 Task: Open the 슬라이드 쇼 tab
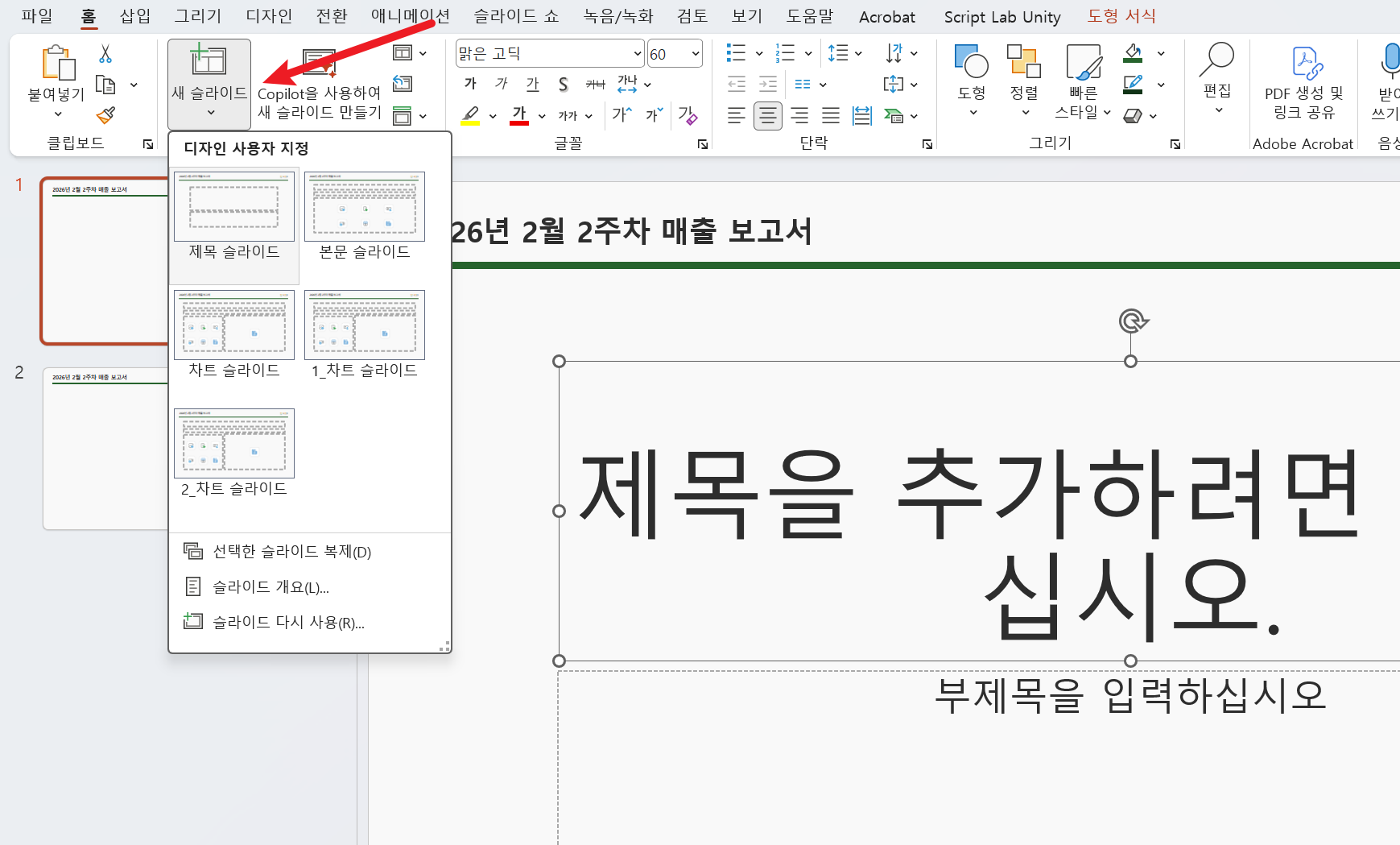(516, 16)
